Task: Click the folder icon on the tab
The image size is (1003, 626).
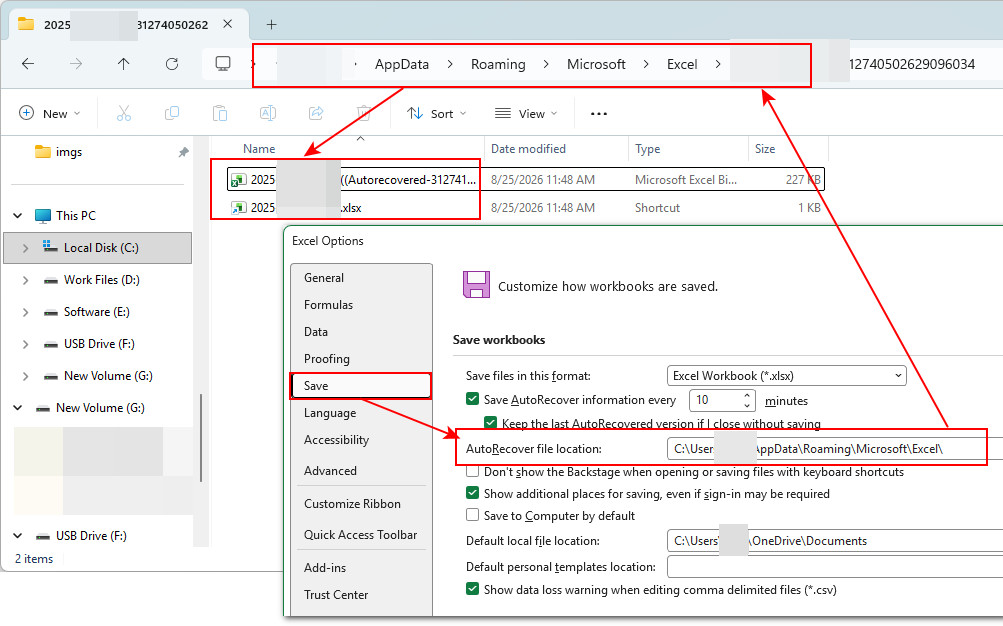Action: (26, 24)
